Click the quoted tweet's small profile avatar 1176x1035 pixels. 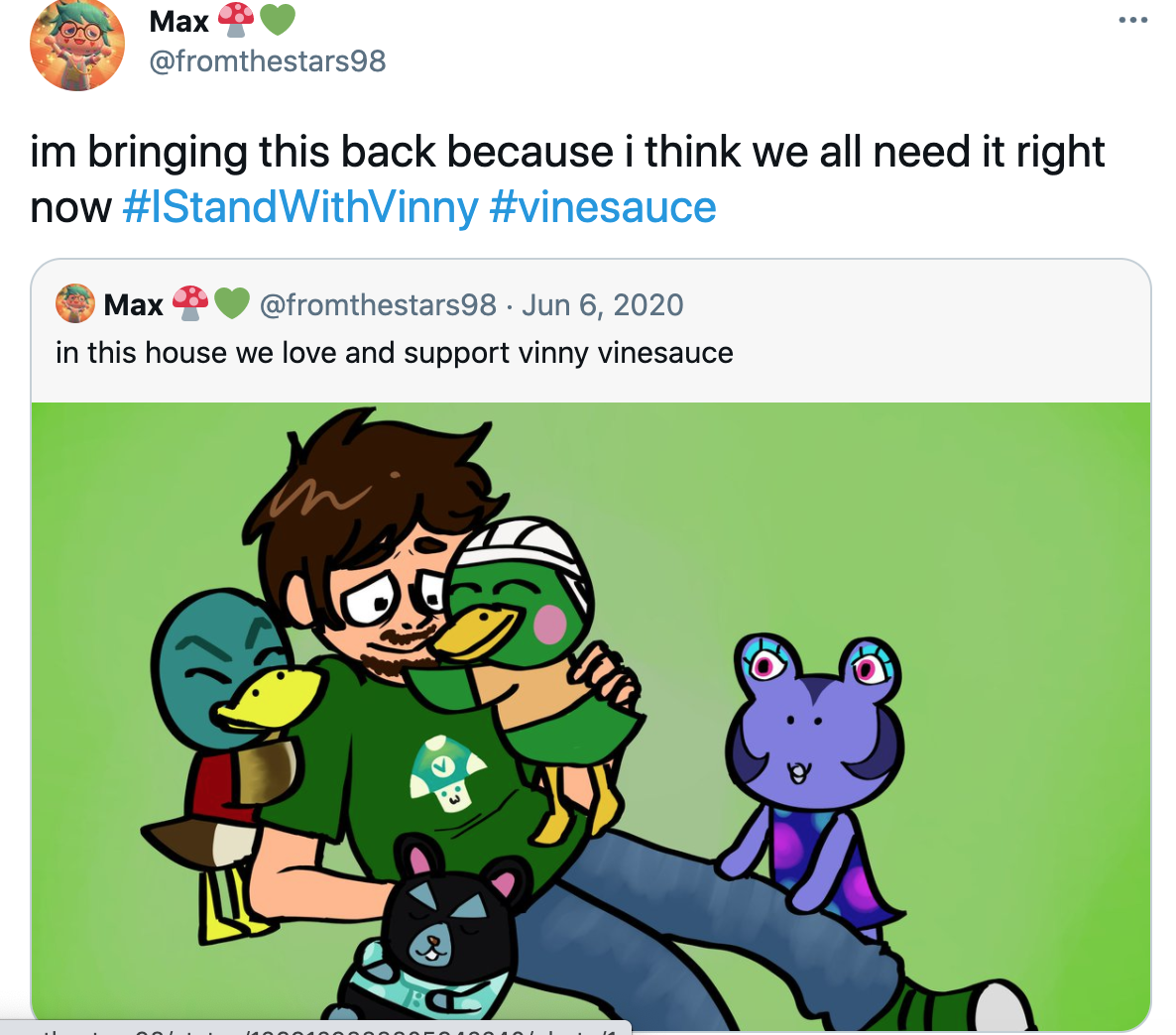(74, 304)
